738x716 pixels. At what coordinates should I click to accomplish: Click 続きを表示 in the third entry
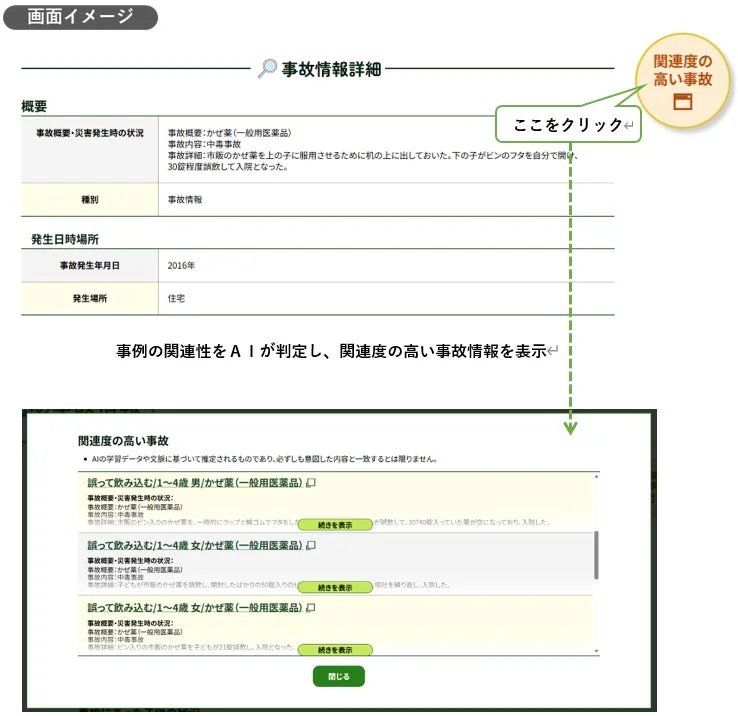pyautogui.click(x=335, y=650)
